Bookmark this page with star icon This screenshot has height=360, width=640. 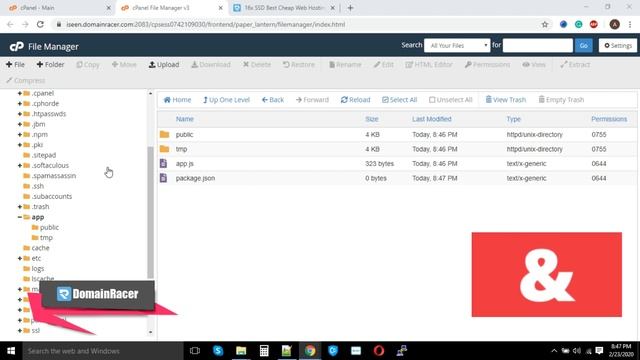pos(544,24)
